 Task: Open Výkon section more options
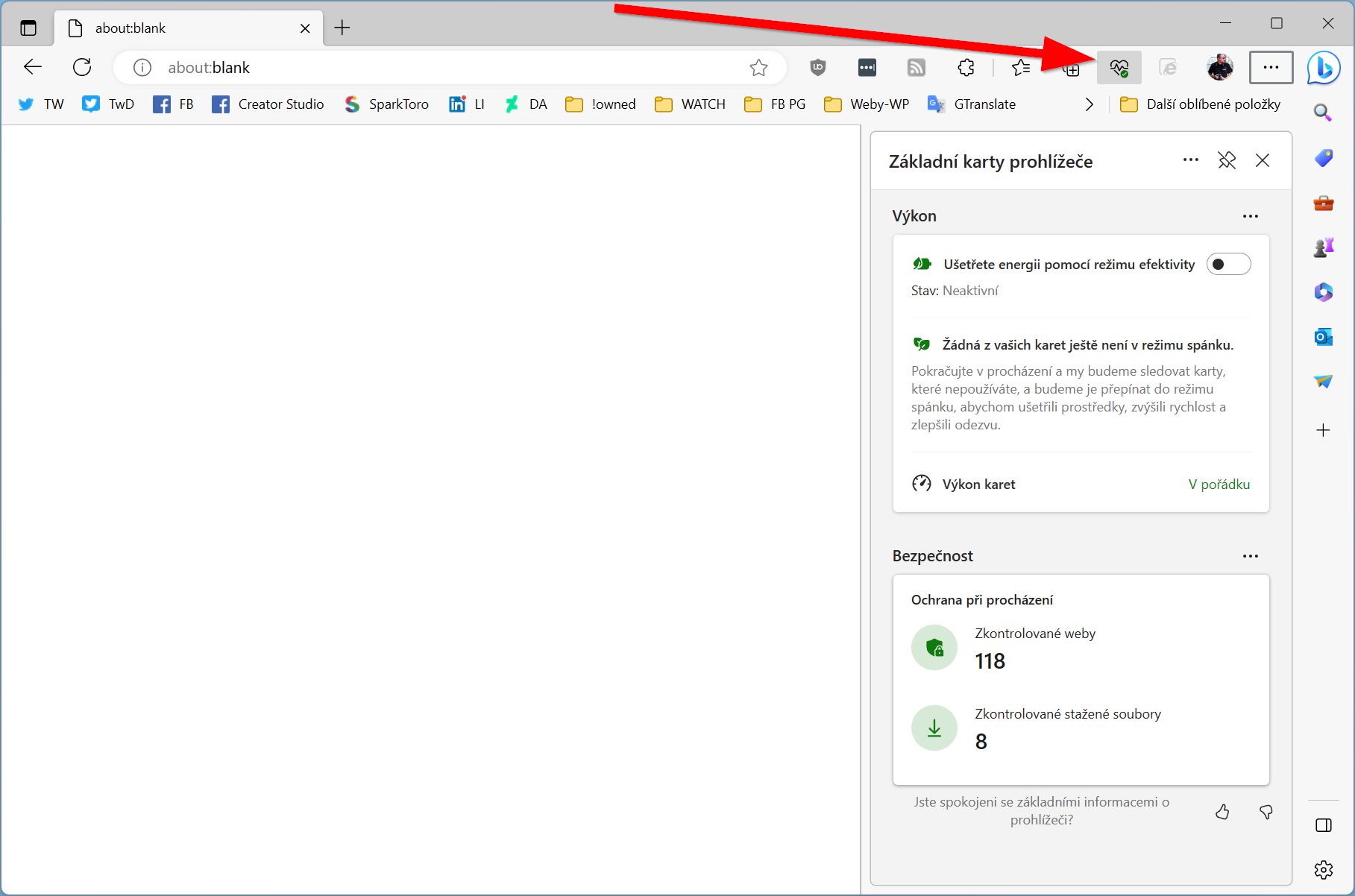point(1251,216)
